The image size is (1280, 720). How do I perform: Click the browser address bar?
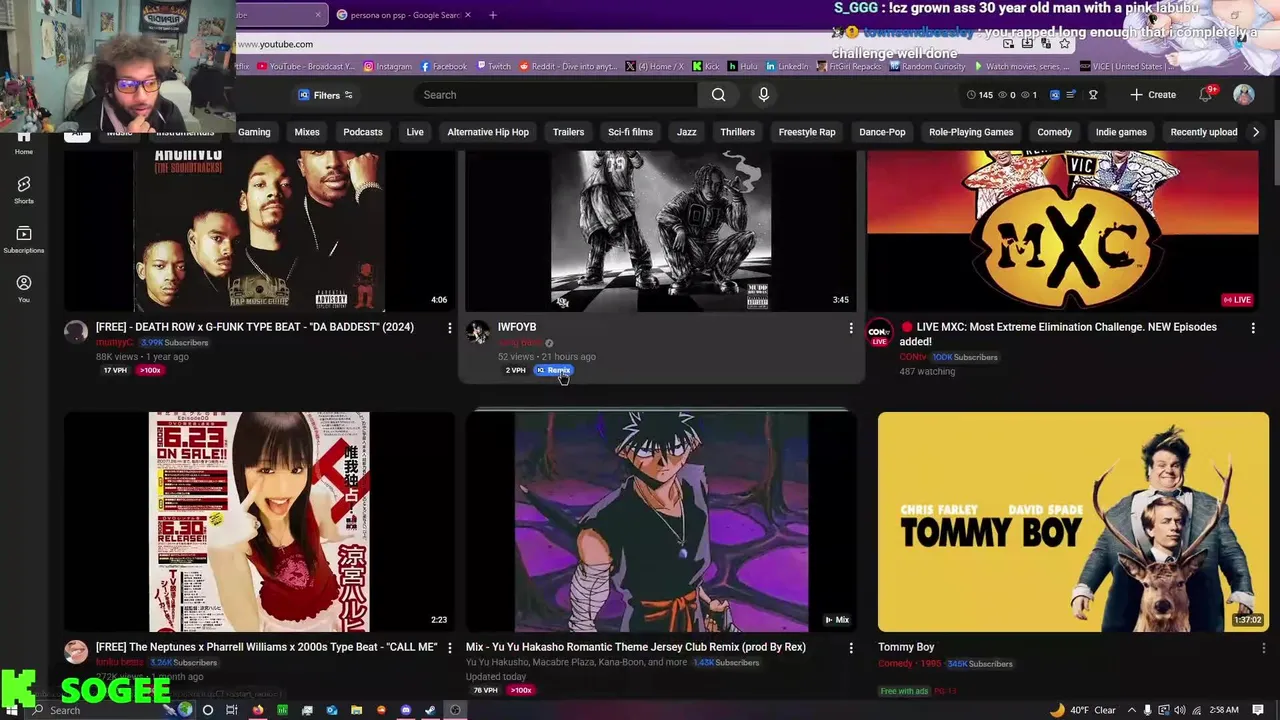pyautogui.click(x=620, y=44)
